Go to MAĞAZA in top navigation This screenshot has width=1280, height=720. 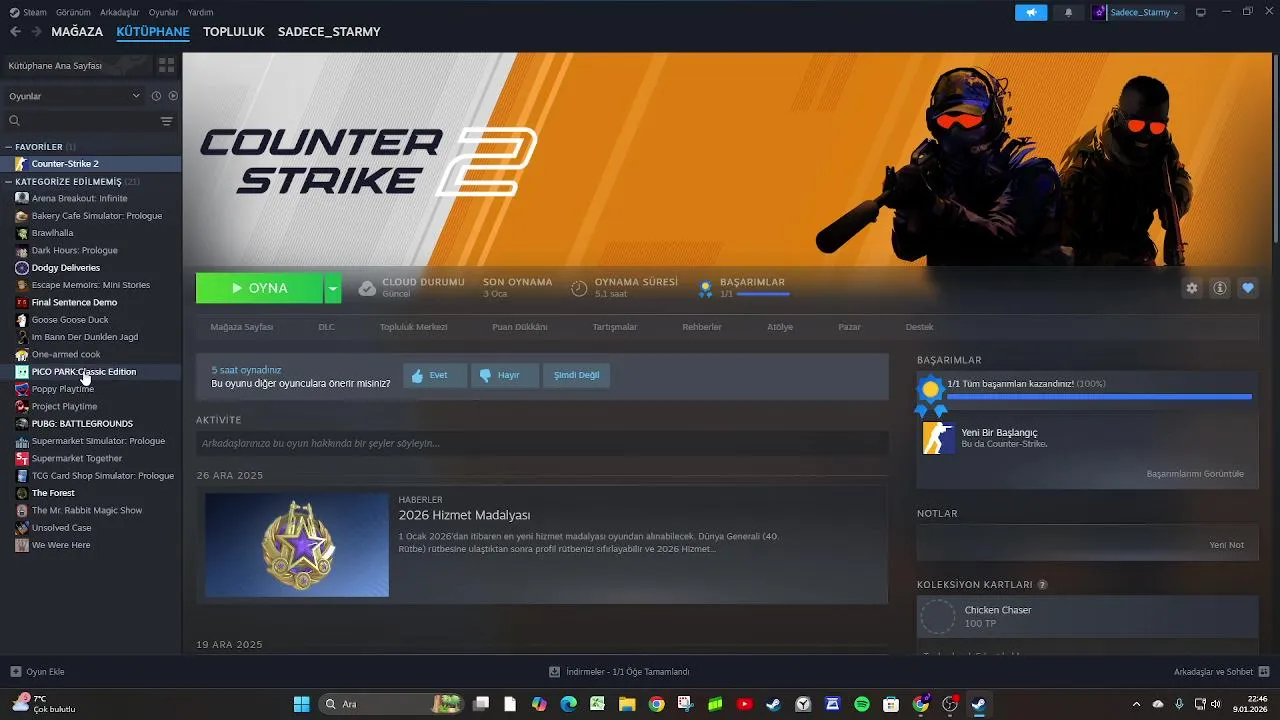coord(77,32)
